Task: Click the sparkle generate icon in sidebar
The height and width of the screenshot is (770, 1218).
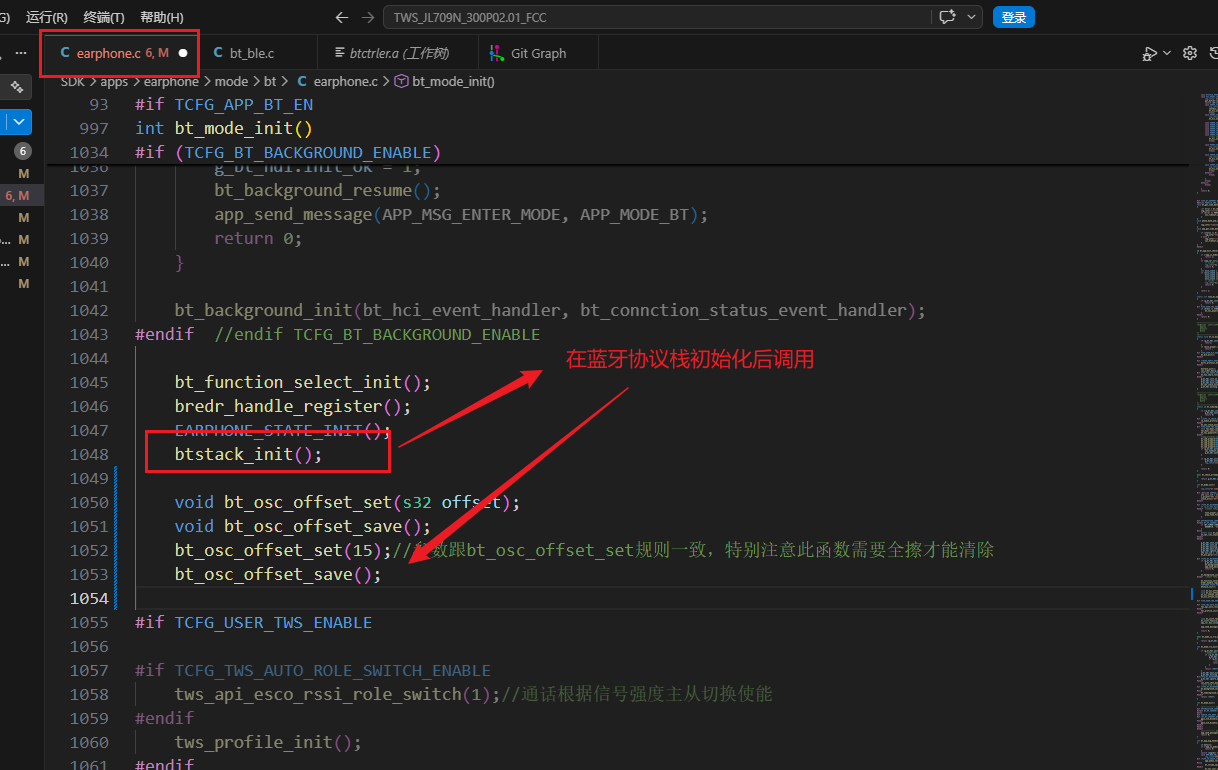Action: [x=17, y=87]
